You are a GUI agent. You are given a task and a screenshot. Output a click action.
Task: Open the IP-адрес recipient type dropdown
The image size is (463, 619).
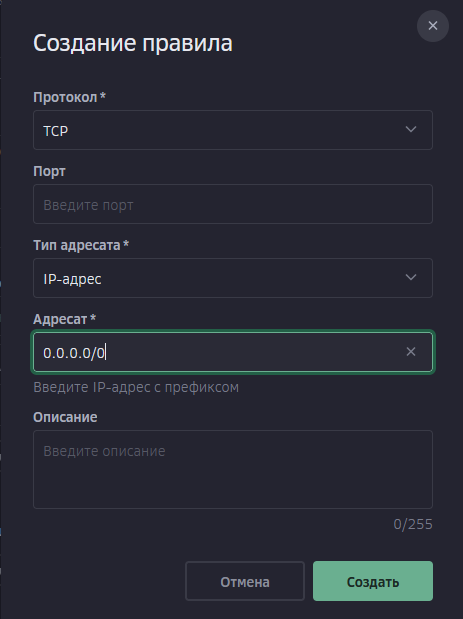233,278
